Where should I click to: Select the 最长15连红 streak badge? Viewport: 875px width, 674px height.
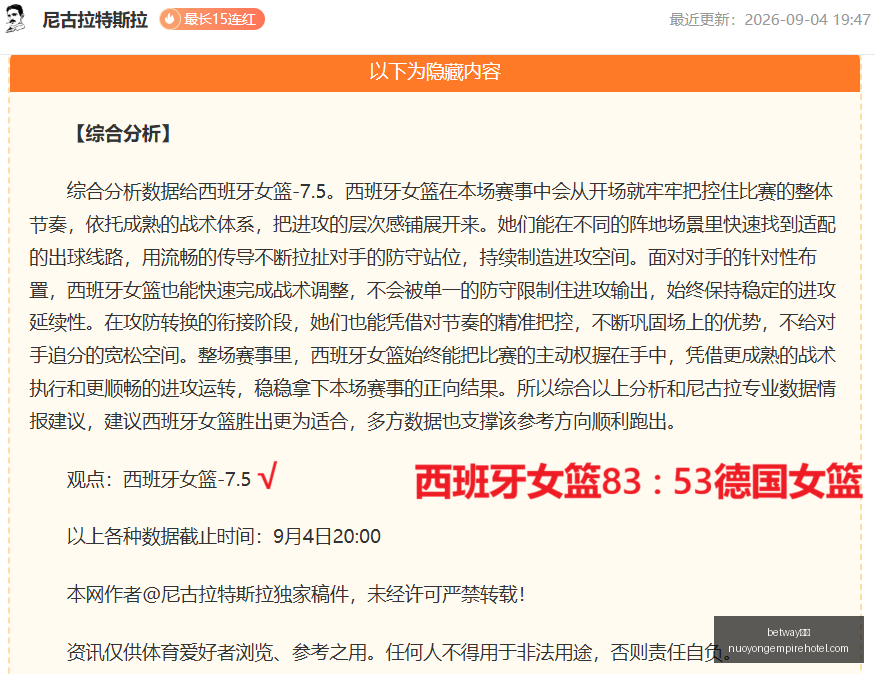point(212,20)
